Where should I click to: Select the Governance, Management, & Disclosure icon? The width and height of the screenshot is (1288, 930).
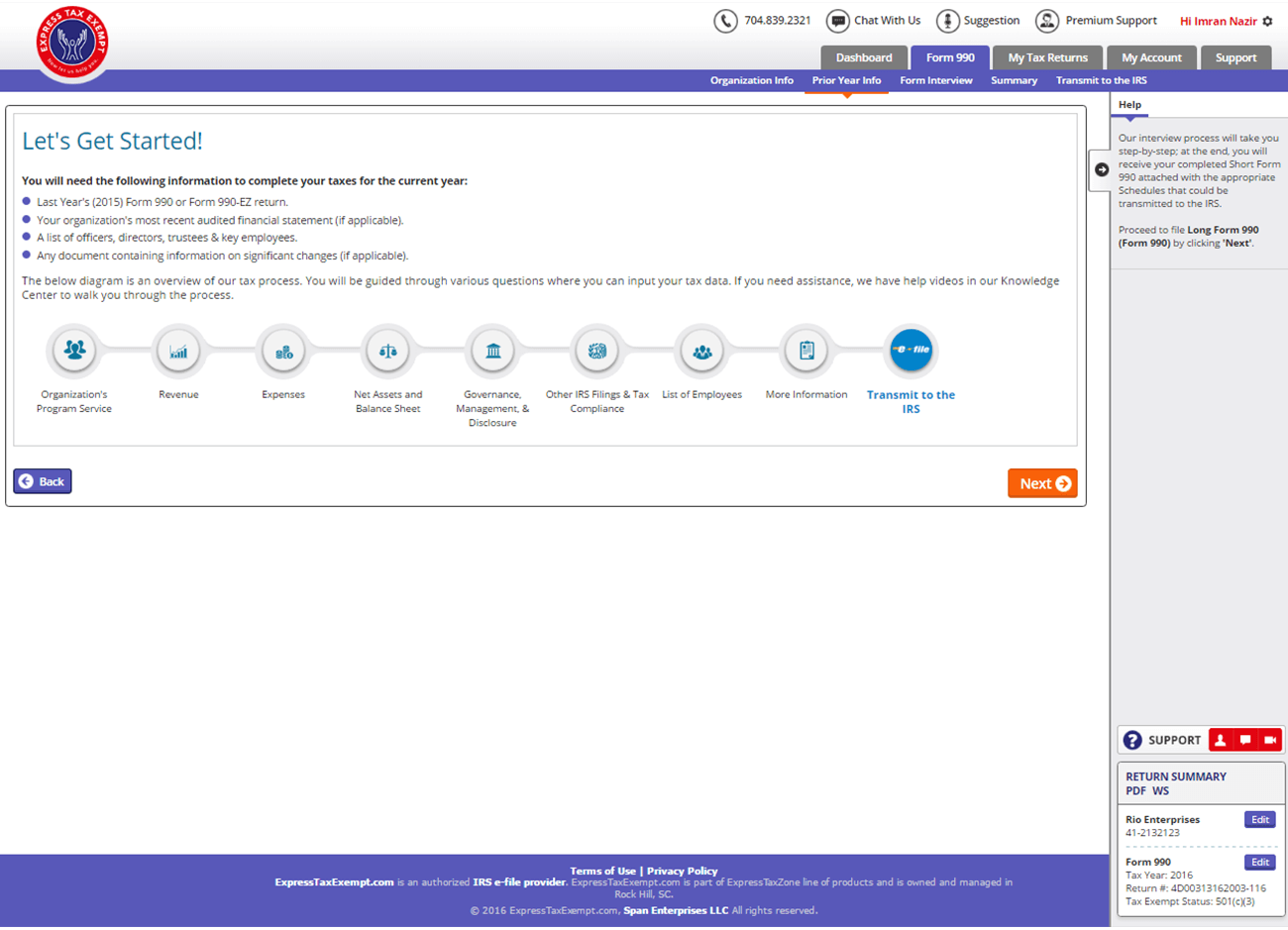pyautogui.click(x=492, y=350)
